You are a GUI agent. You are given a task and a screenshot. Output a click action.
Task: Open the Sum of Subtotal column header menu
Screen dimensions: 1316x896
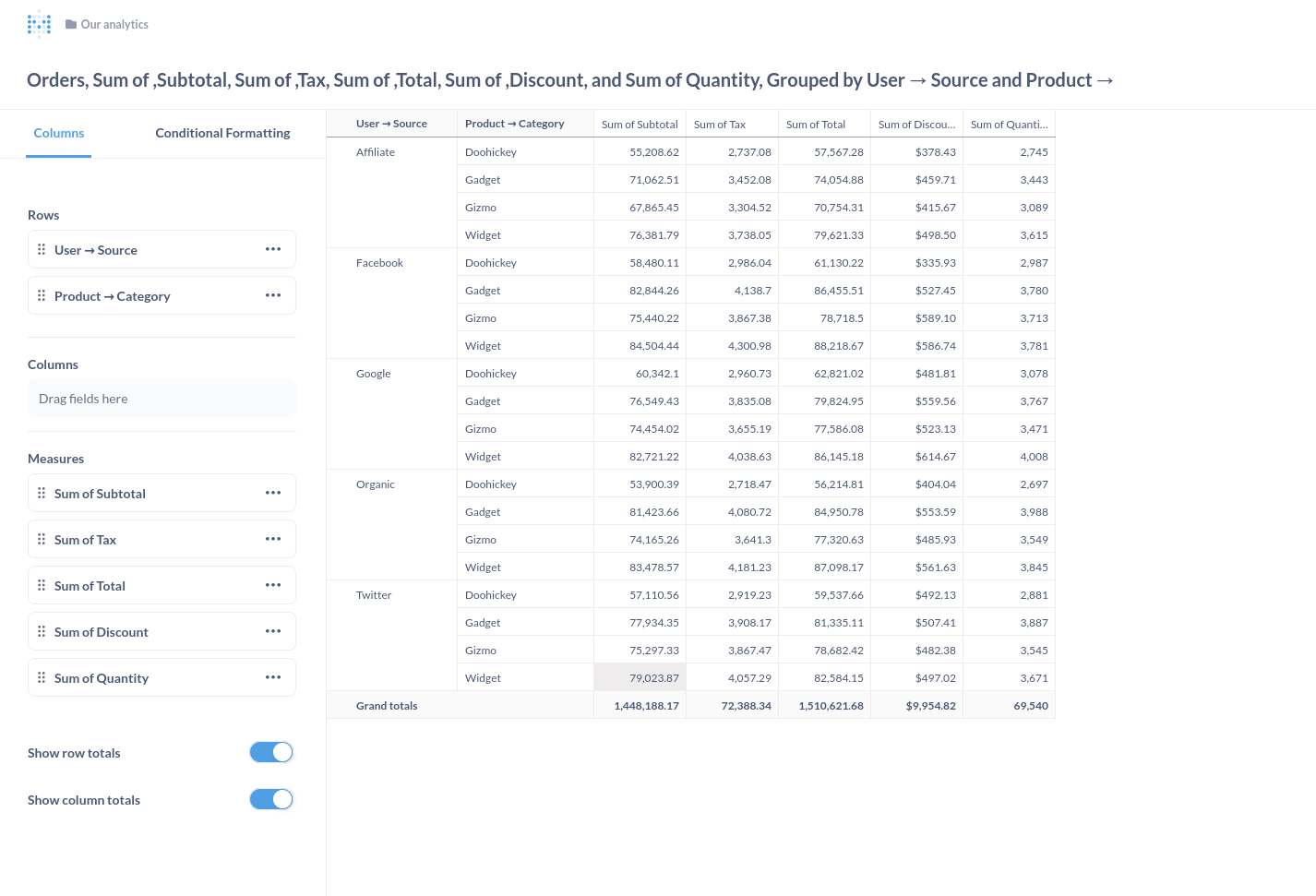(640, 124)
